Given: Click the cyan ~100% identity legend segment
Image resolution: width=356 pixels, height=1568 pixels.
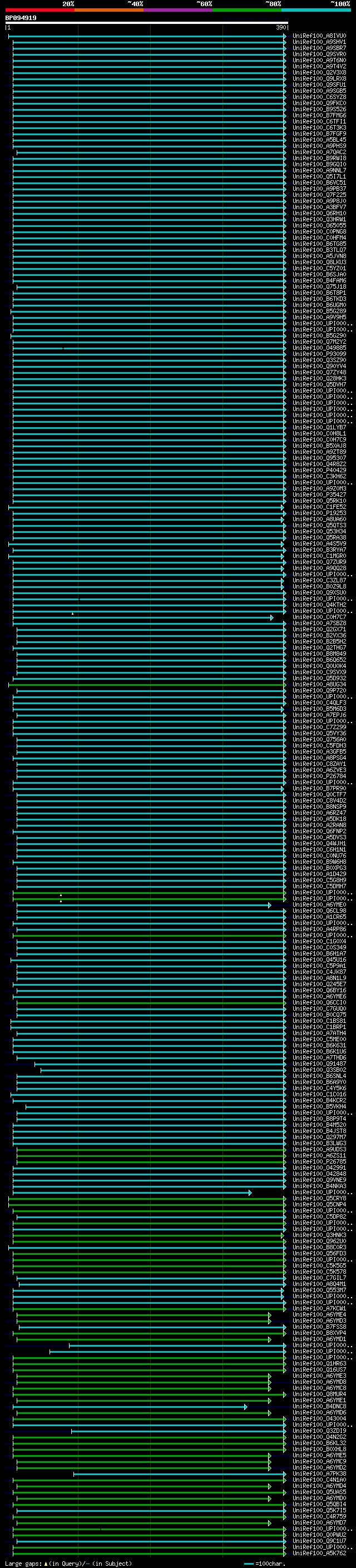Looking at the screenshot, I should 316,10.
